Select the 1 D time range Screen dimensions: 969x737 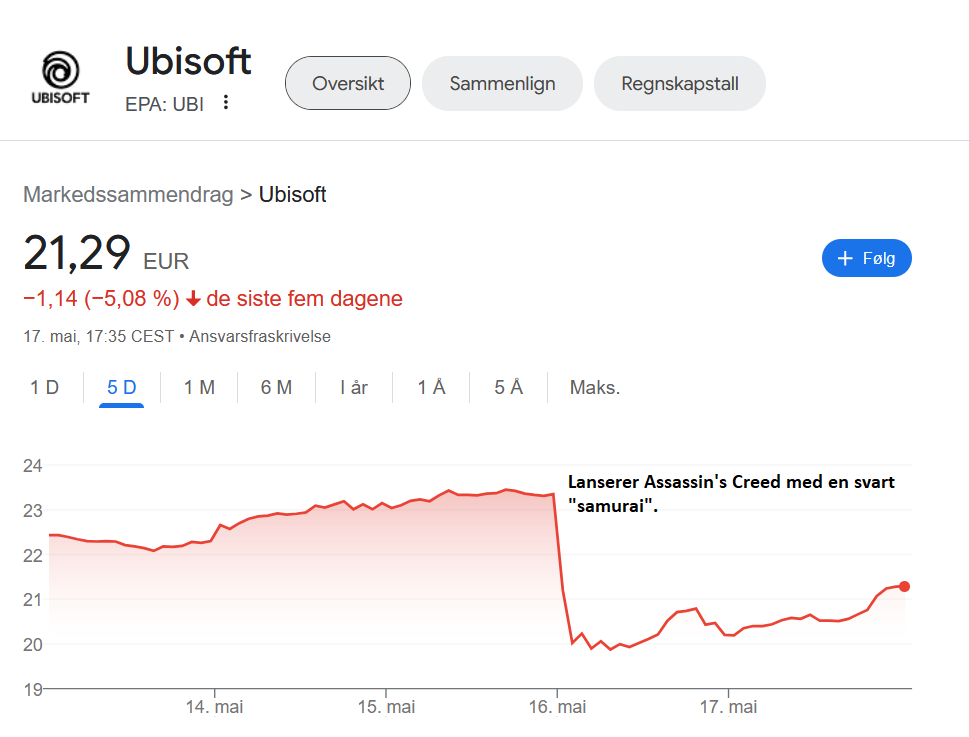(x=44, y=387)
